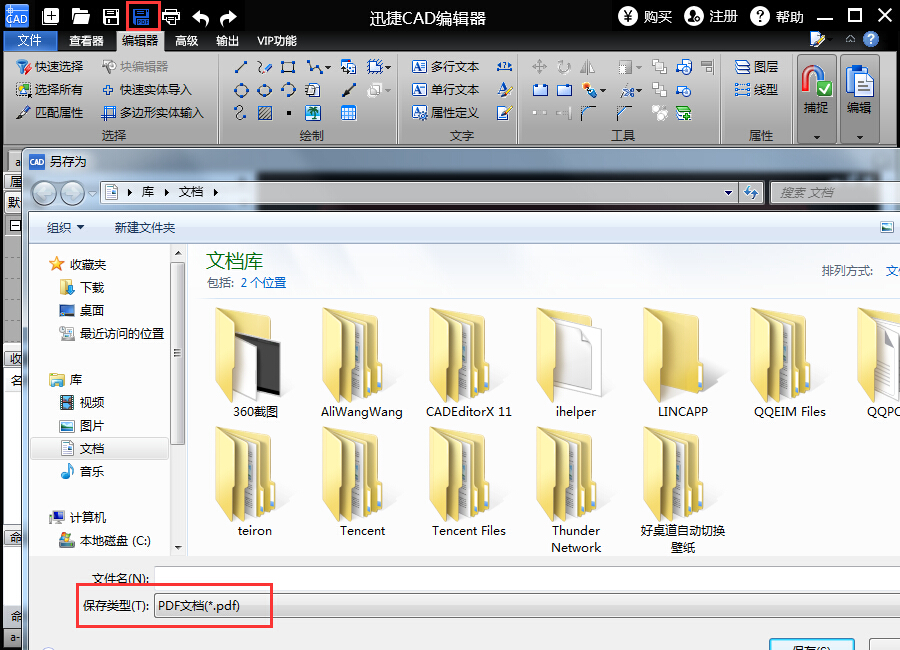900x650 pixels.
Task: Select Videos (视频) library in sidebar
Action: [x=82, y=402]
